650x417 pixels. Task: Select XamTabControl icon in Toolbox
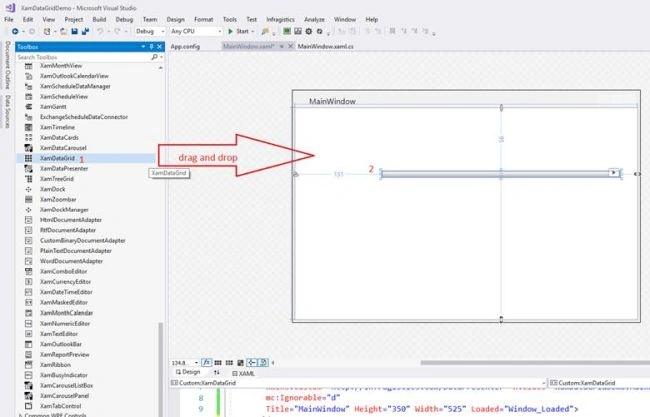[28, 406]
